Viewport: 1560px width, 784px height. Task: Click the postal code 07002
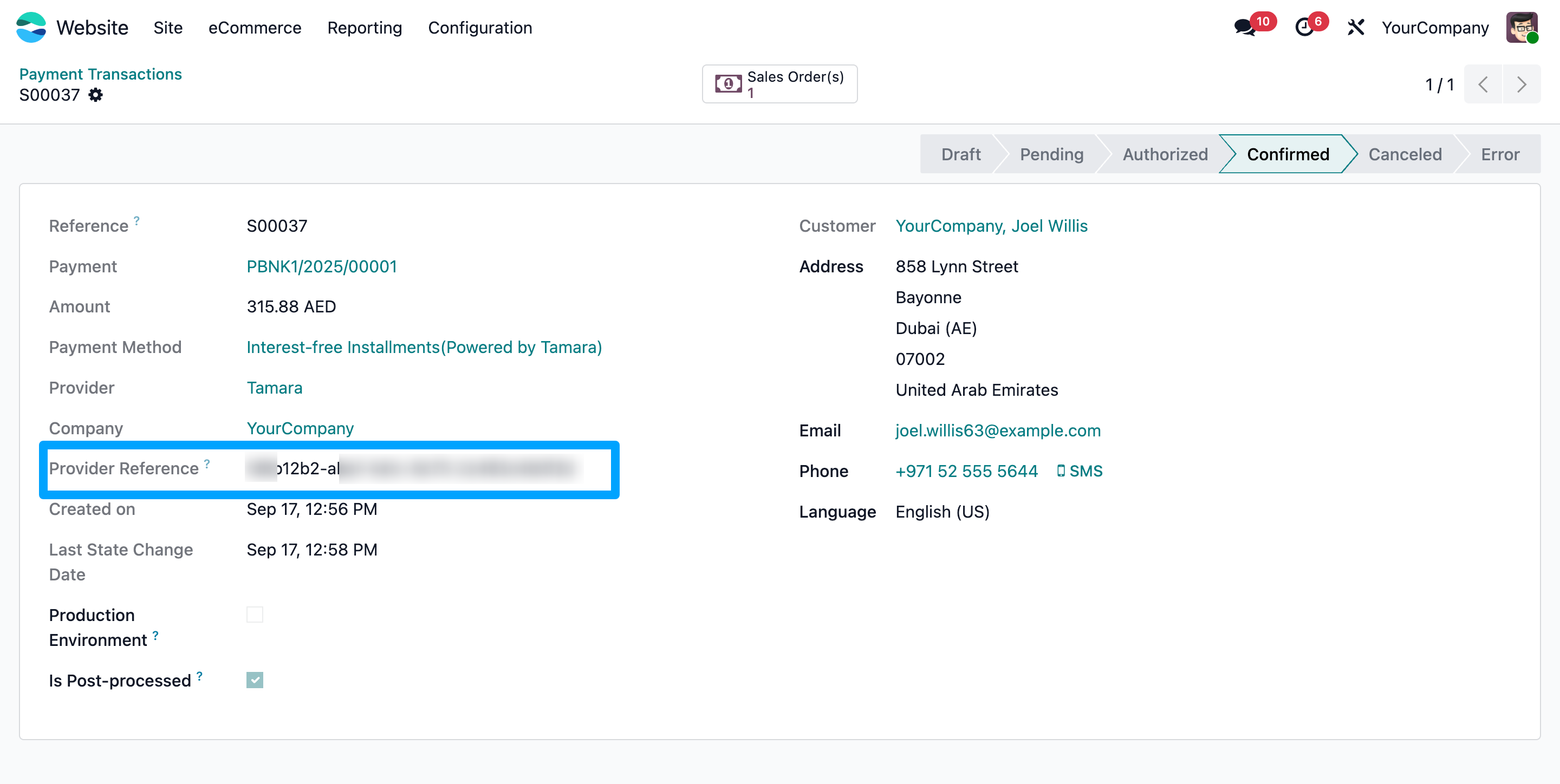pyautogui.click(x=920, y=359)
